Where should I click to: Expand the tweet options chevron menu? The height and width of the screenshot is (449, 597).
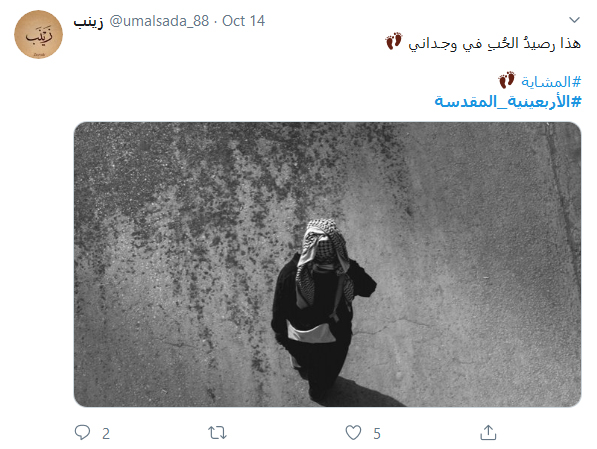(574, 19)
